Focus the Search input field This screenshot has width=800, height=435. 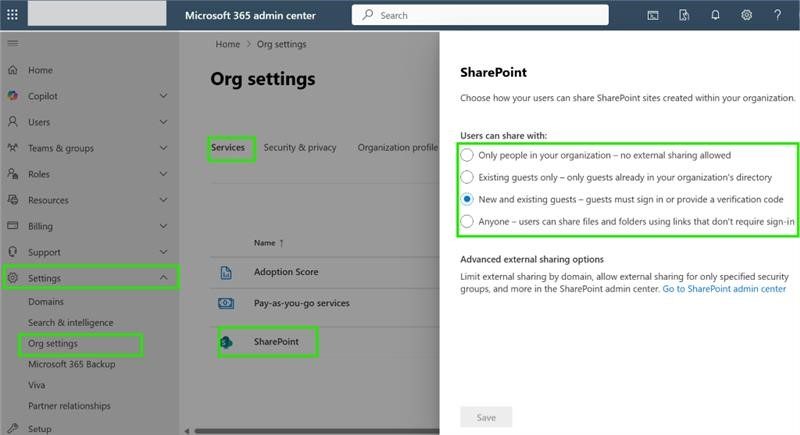click(x=480, y=15)
